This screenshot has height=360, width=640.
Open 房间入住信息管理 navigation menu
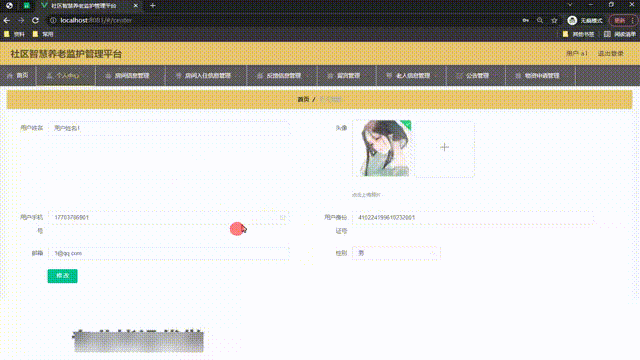tap(206, 76)
